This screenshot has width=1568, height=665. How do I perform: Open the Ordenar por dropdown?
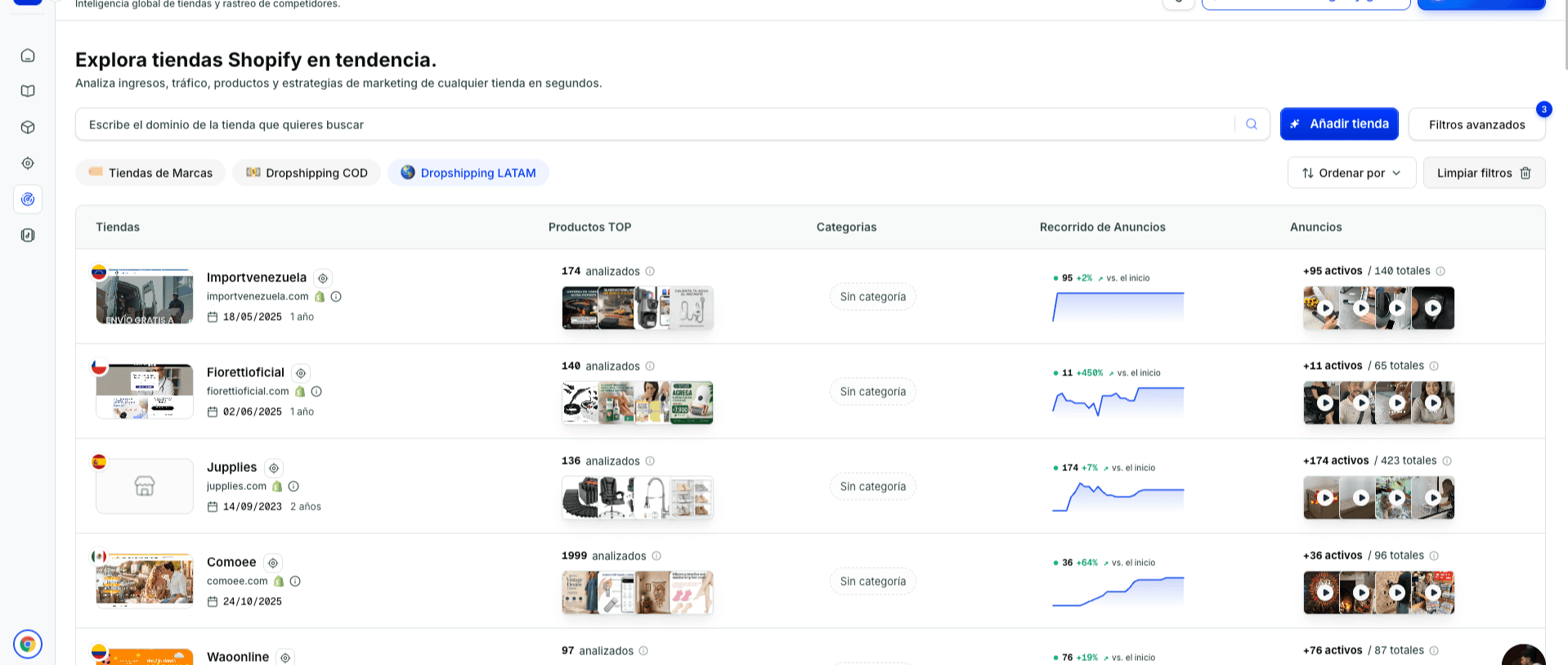pyautogui.click(x=1351, y=173)
